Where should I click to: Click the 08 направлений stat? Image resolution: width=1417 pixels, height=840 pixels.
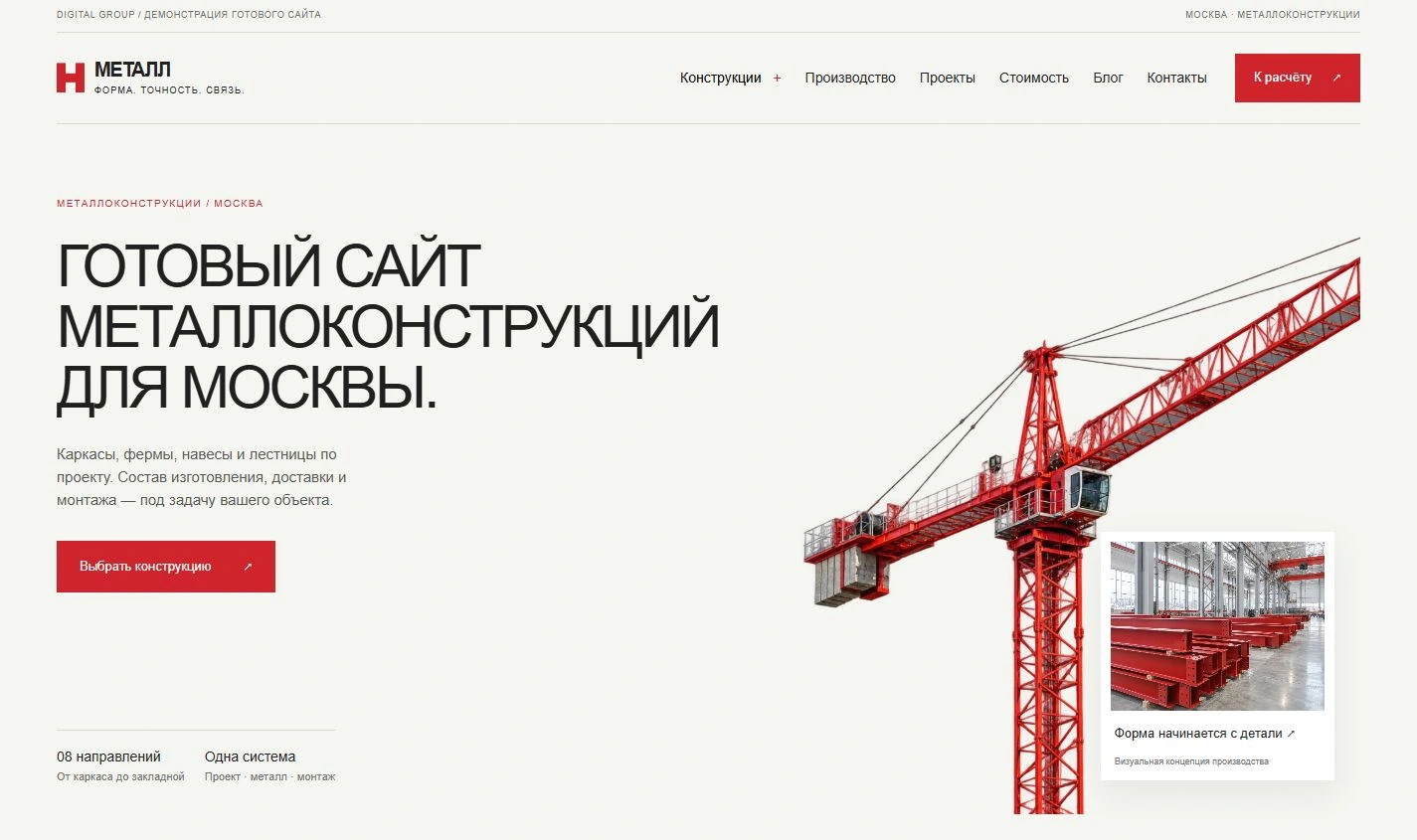[x=108, y=756]
